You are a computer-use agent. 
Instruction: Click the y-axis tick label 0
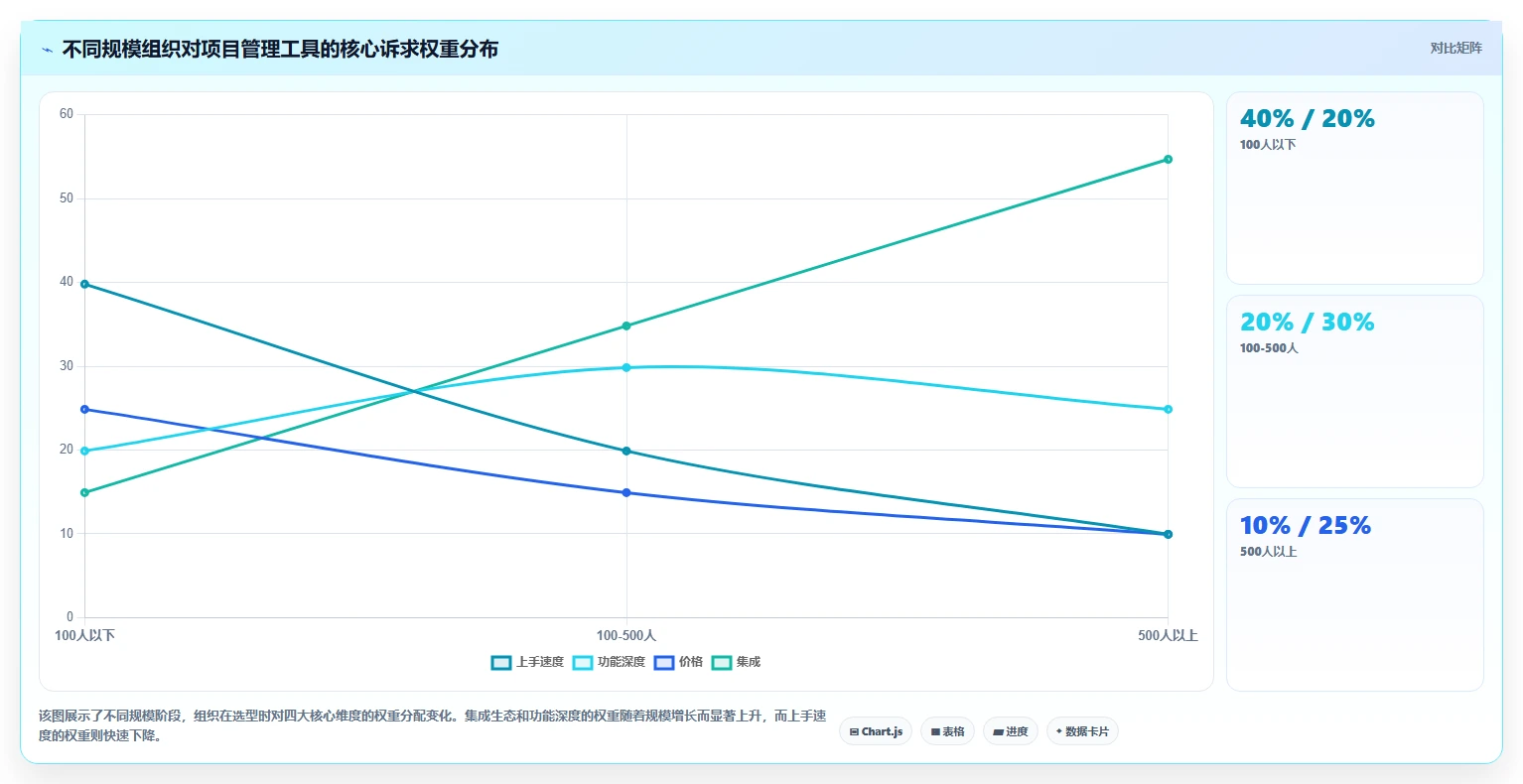(x=69, y=617)
